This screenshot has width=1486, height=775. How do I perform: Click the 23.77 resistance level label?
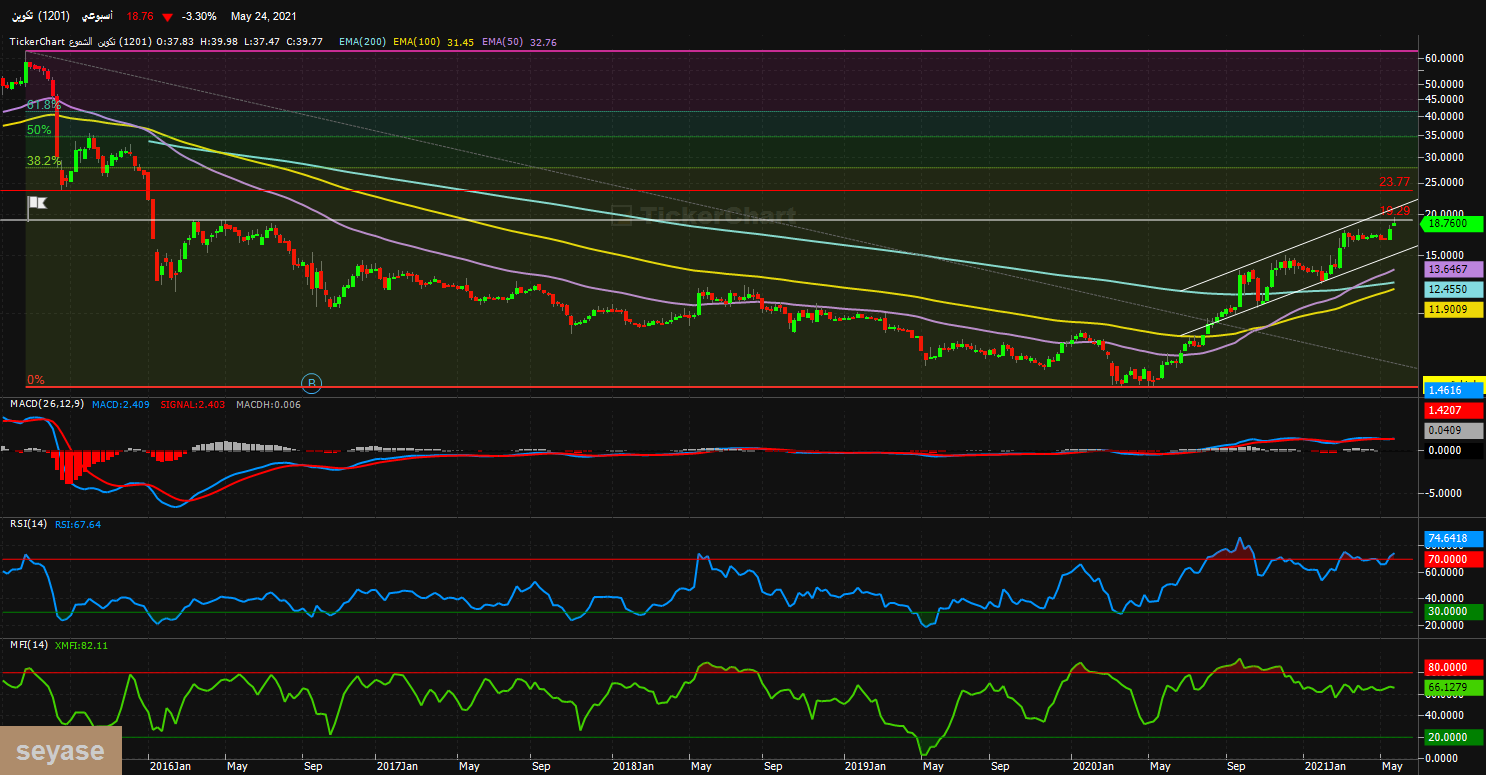[1394, 182]
